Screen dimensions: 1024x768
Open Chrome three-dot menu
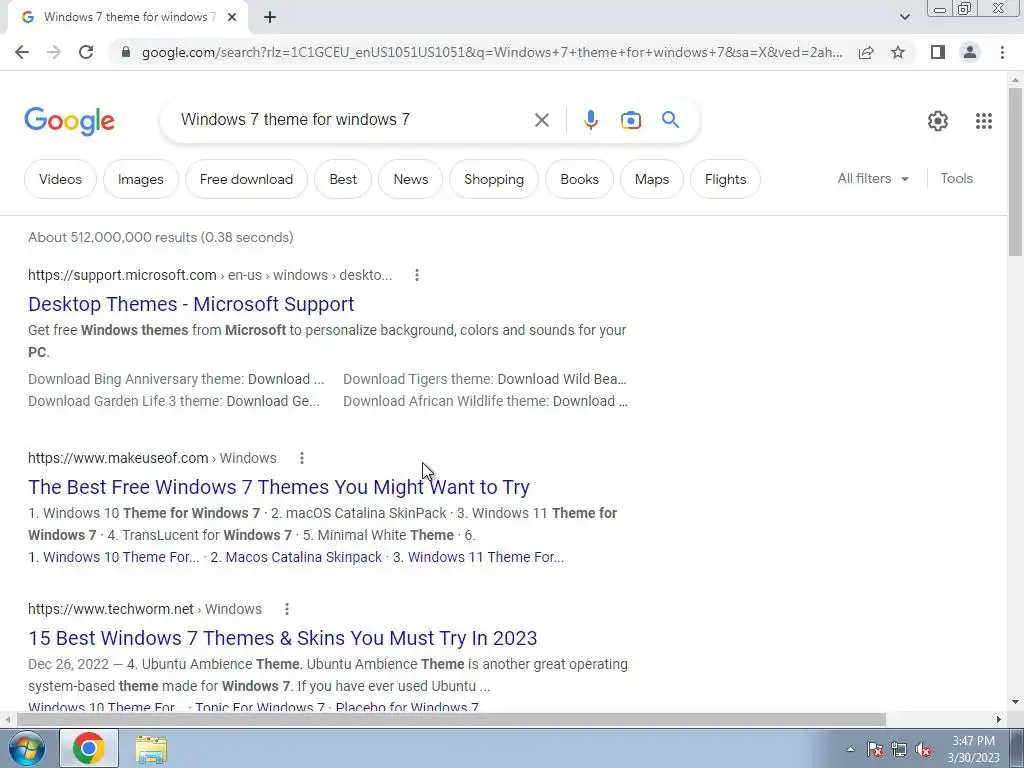[1002, 52]
